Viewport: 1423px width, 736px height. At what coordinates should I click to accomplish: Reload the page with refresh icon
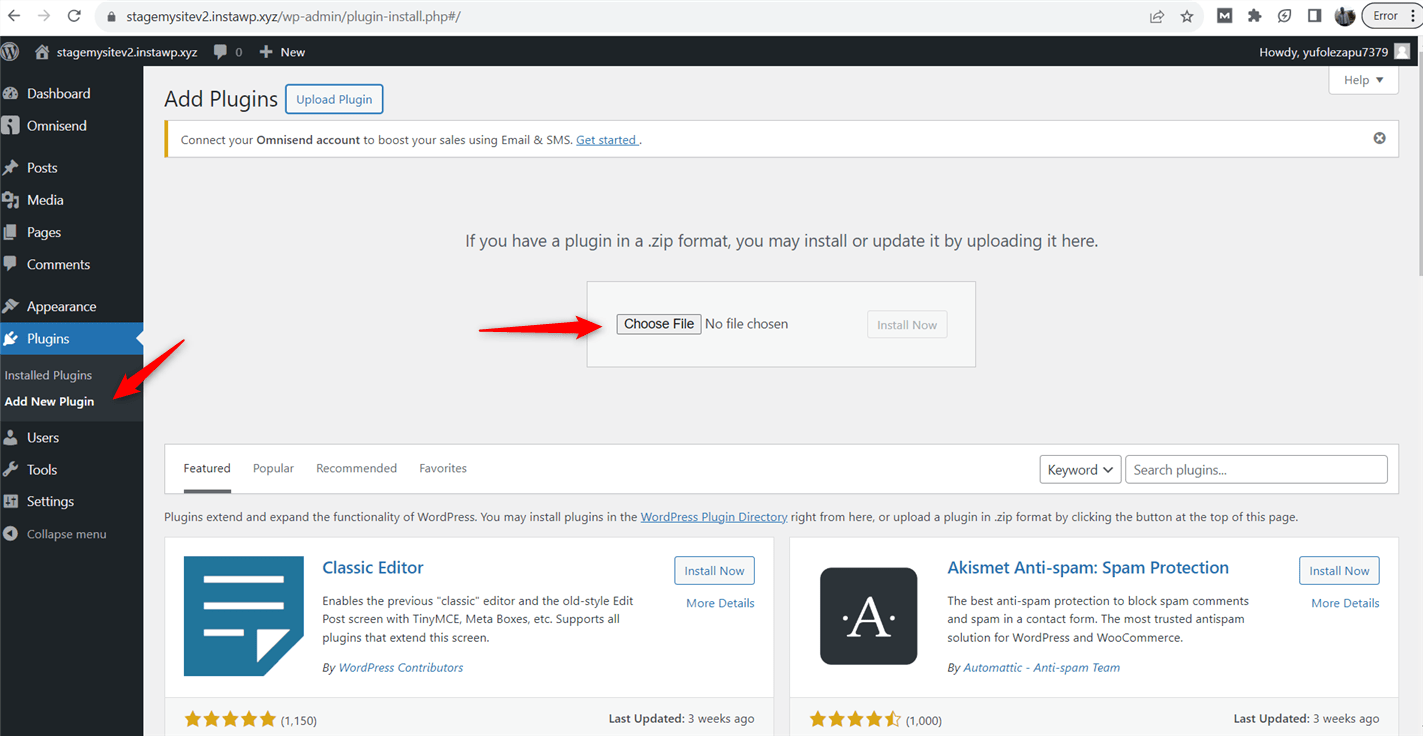click(x=74, y=16)
